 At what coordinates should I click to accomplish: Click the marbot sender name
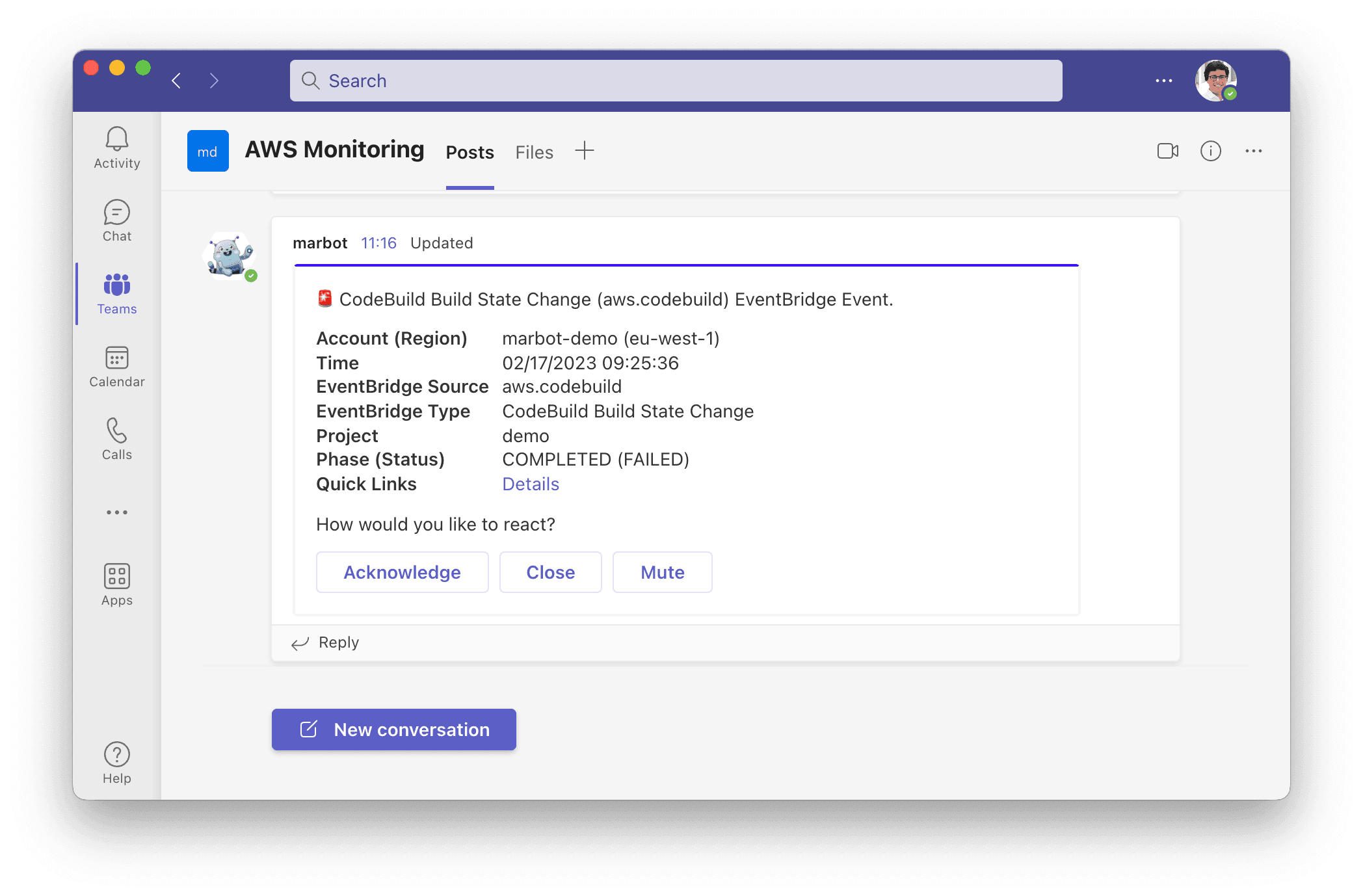click(320, 243)
